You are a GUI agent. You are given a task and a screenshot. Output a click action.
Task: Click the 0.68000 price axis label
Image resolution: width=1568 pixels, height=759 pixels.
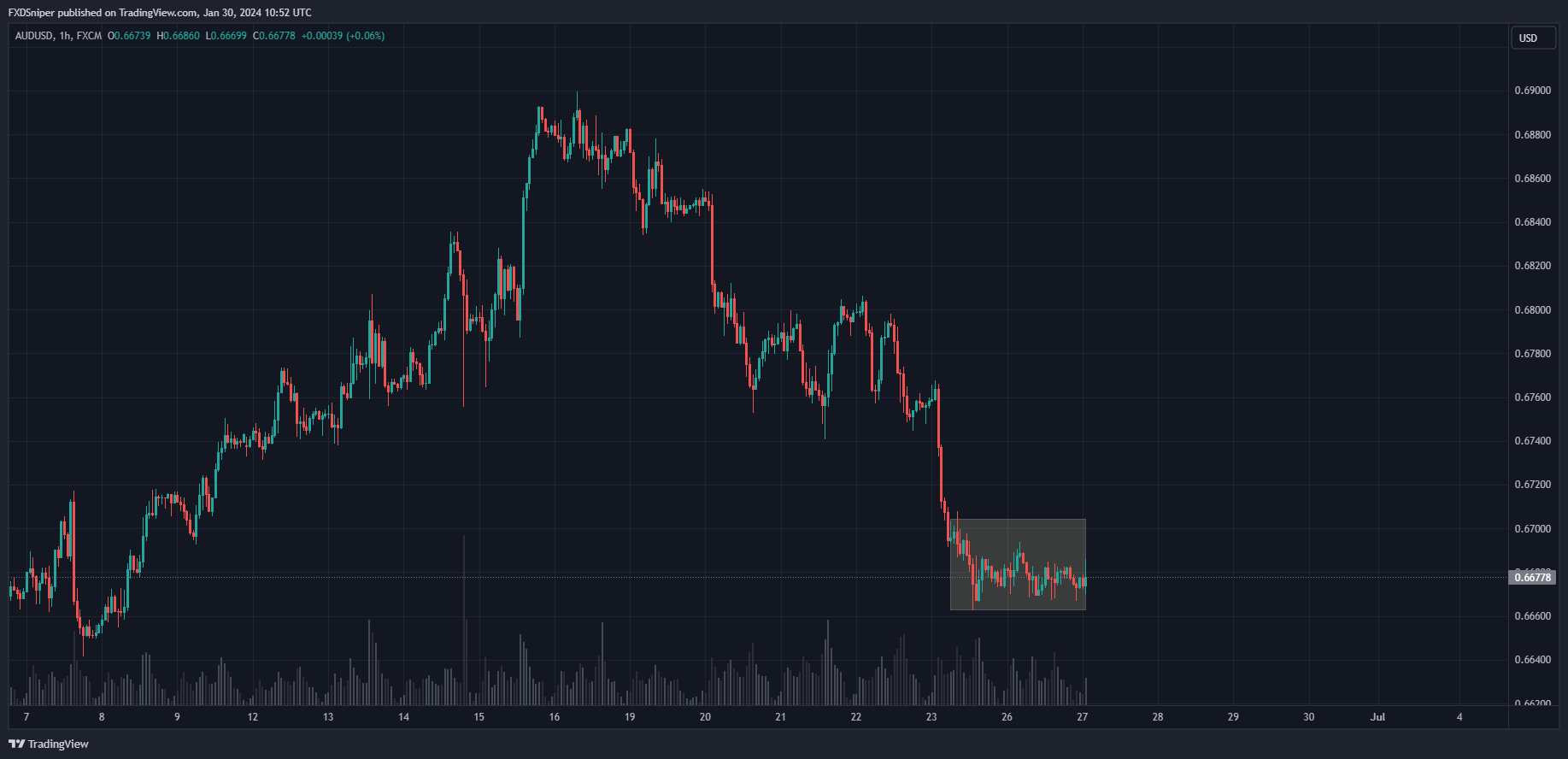1532,310
